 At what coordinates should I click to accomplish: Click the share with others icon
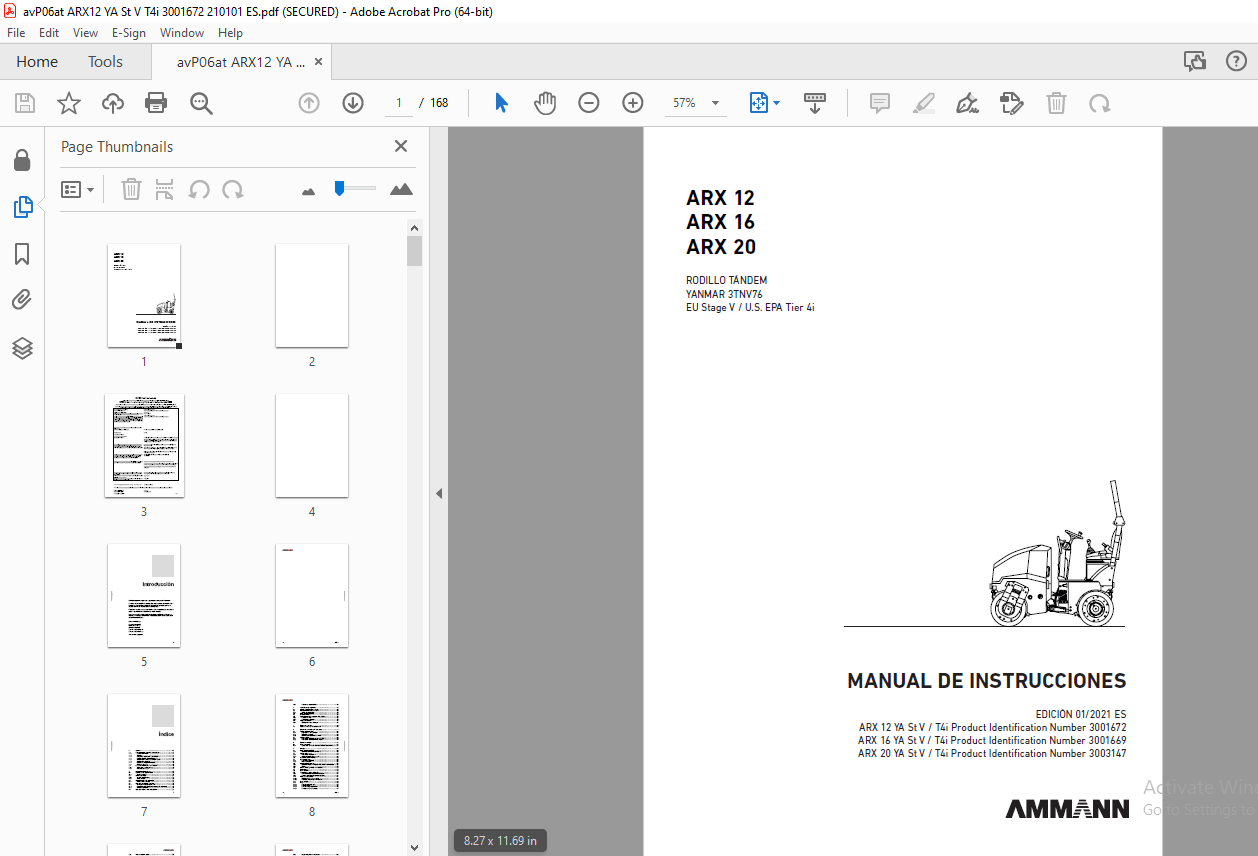[1195, 62]
